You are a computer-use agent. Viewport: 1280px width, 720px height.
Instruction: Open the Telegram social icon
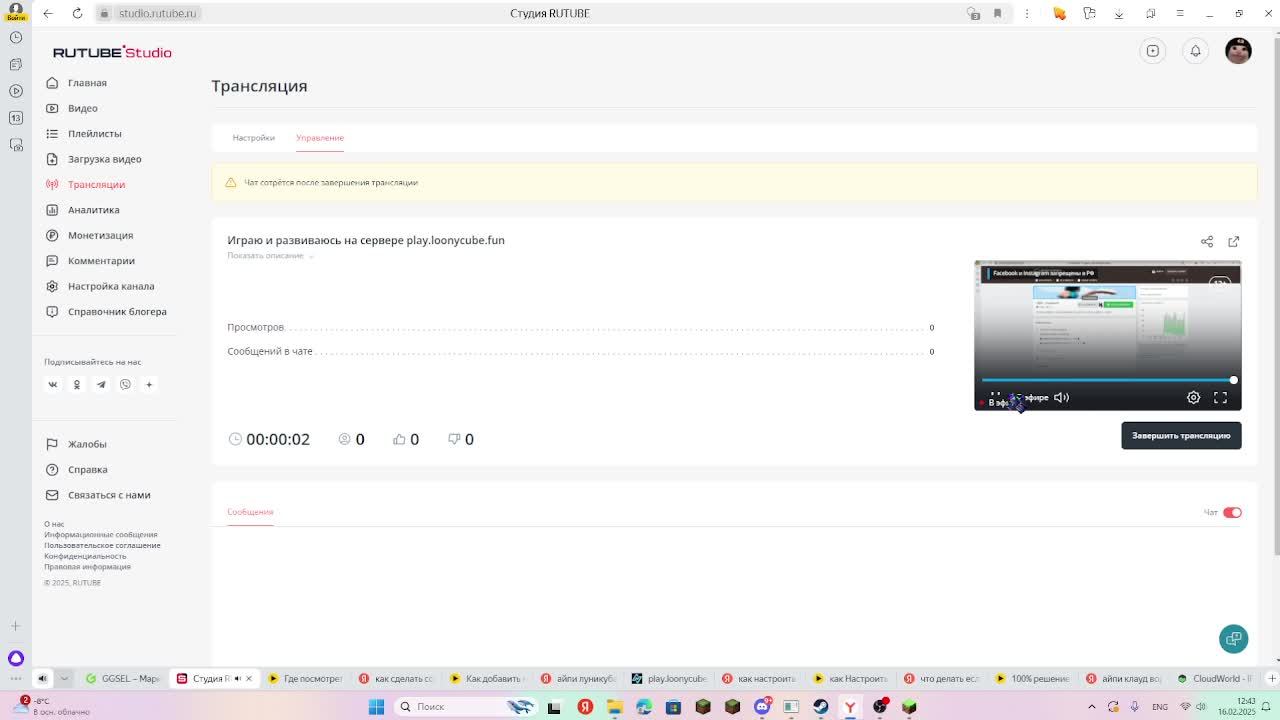pyautogui.click(x=101, y=385)
